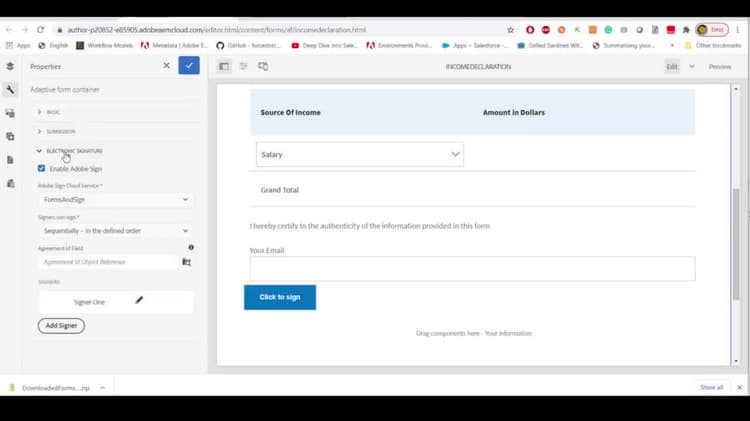Click the red square extension icon
Screen dimensions: 750x421
[x=671, y=30]
